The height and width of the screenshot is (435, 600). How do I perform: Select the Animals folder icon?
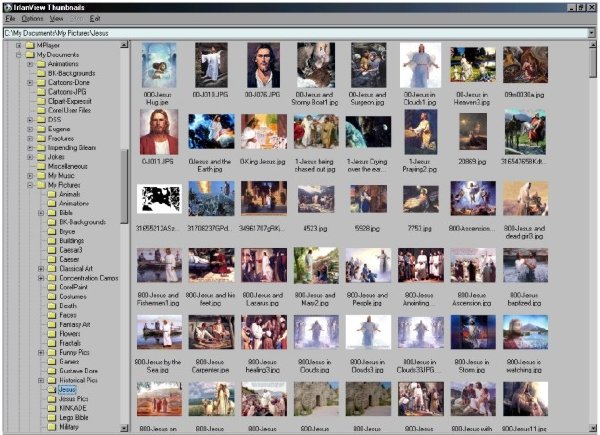pyautogui.click(x=52, y=194)
